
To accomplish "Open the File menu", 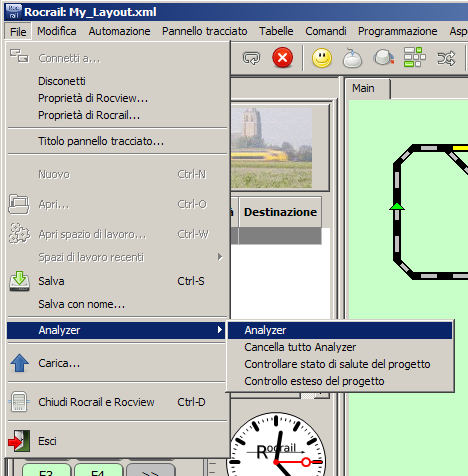I will click(18, 31).
